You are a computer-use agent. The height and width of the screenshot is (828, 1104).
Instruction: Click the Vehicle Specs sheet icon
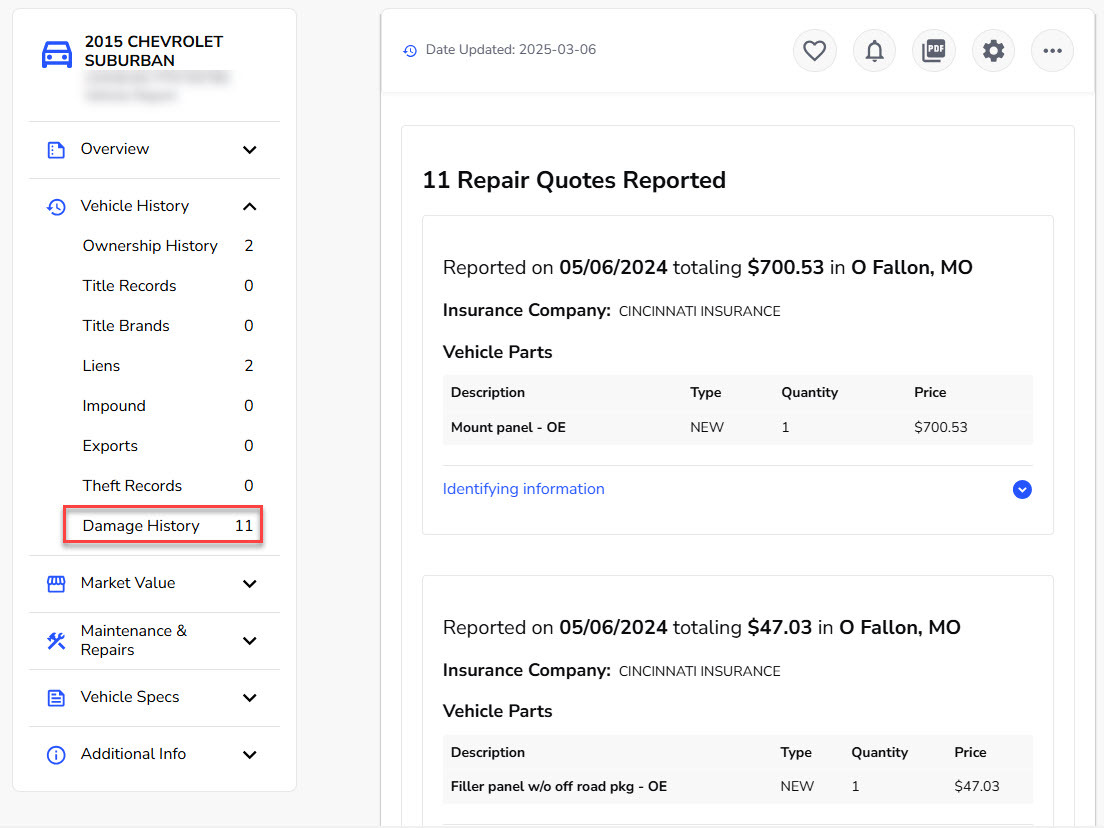56,698
